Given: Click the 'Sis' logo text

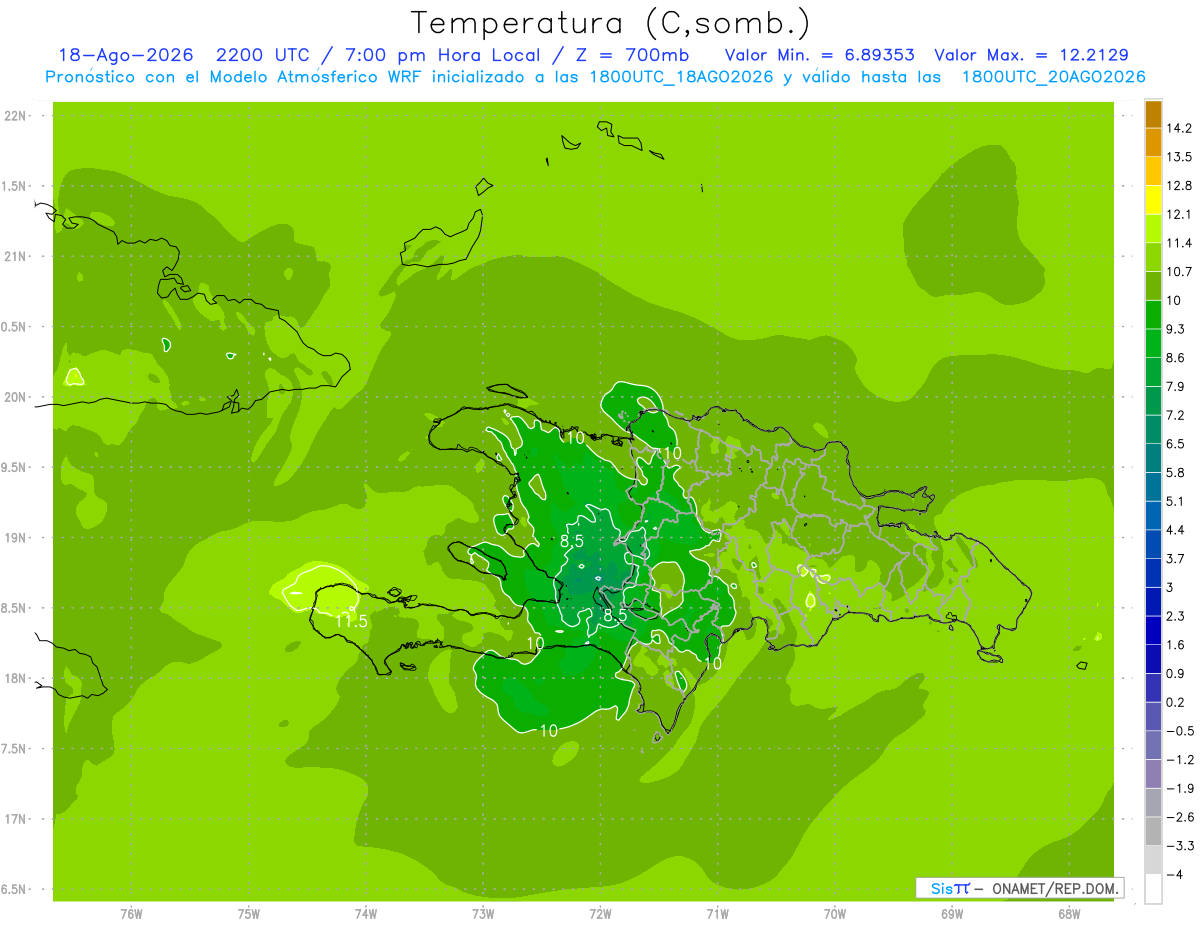Looking at the screenshot, I should [x=941, y=888].
